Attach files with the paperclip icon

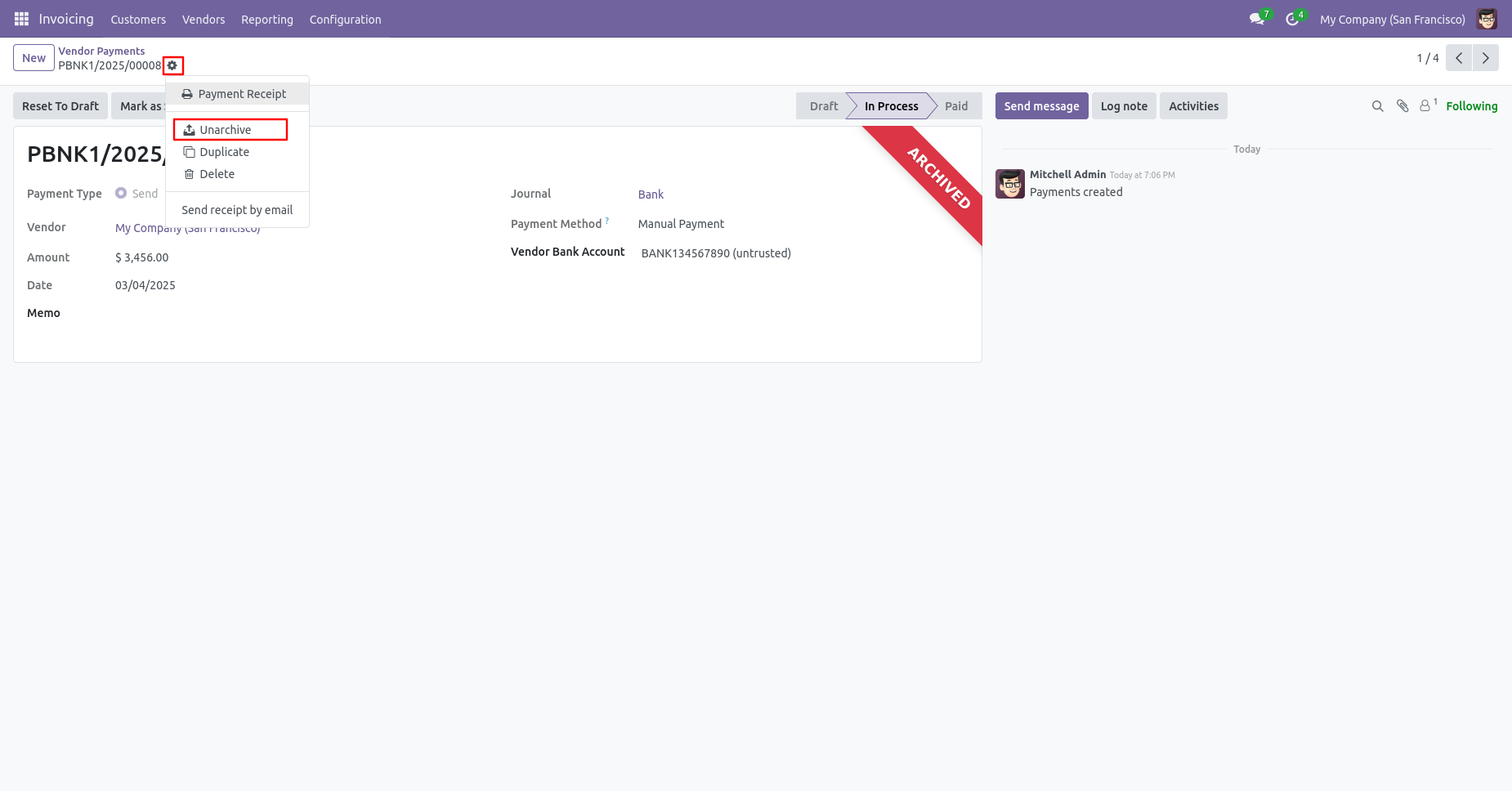coord(1402,106)
